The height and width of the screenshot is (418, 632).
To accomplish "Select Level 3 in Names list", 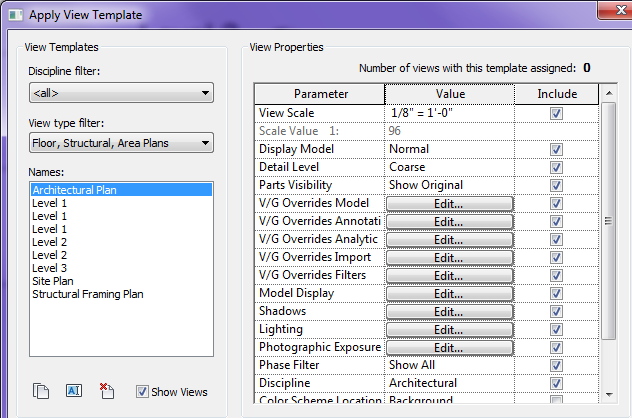I will pos(49,268).
